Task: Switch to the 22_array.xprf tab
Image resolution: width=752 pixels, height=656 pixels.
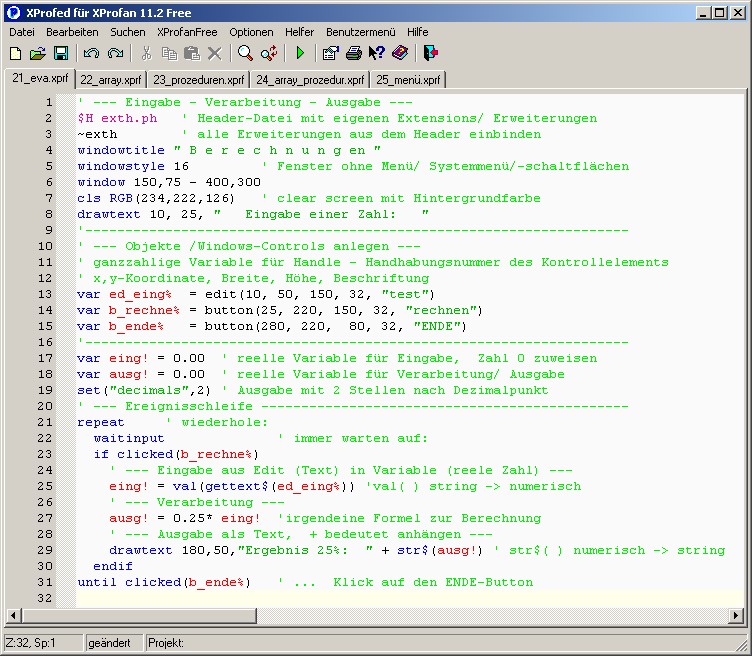Action: (x=110, y=80)
